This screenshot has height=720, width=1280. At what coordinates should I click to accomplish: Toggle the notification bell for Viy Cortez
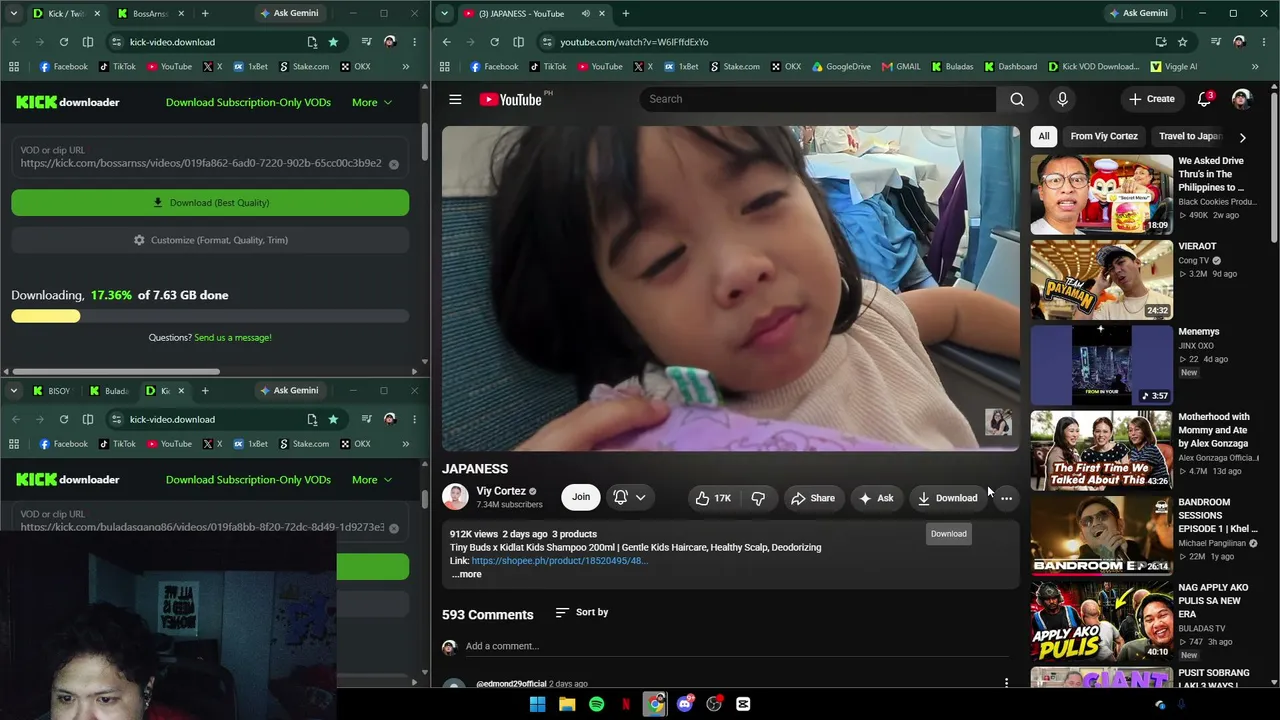(x=629, y=498)
